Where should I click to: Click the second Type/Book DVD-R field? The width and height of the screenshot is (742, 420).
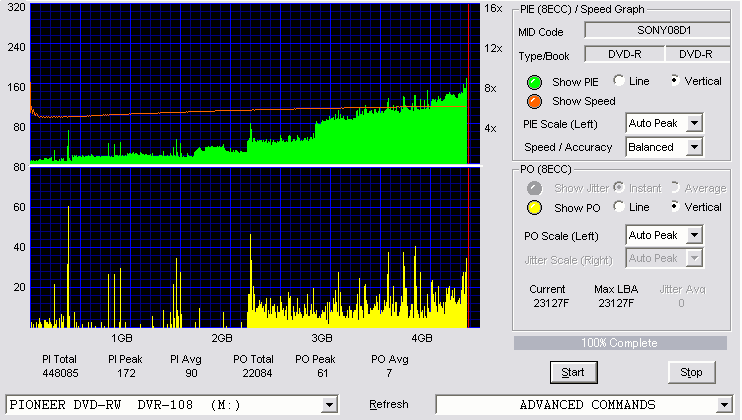pos(697,54)
